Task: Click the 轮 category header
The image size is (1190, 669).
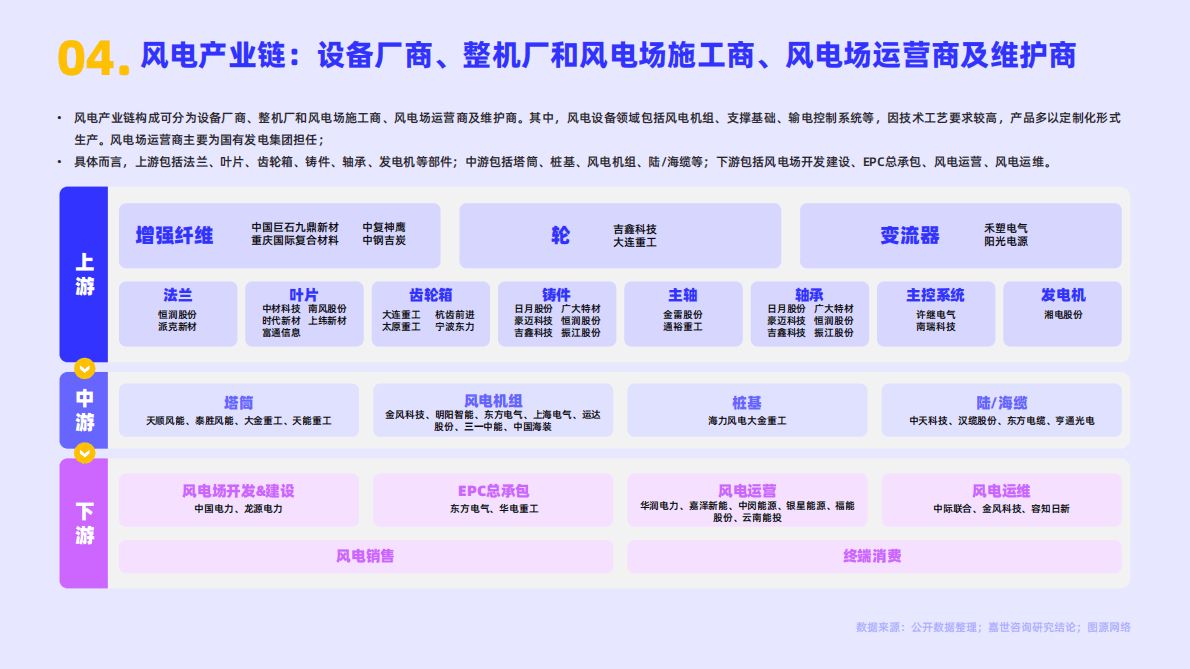Action: coord(558,235)
